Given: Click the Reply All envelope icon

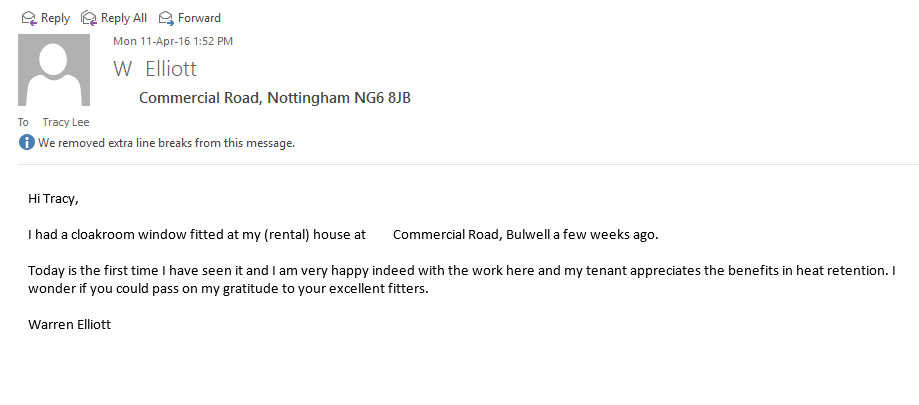Looking at the screenshot, I should 89,18.
